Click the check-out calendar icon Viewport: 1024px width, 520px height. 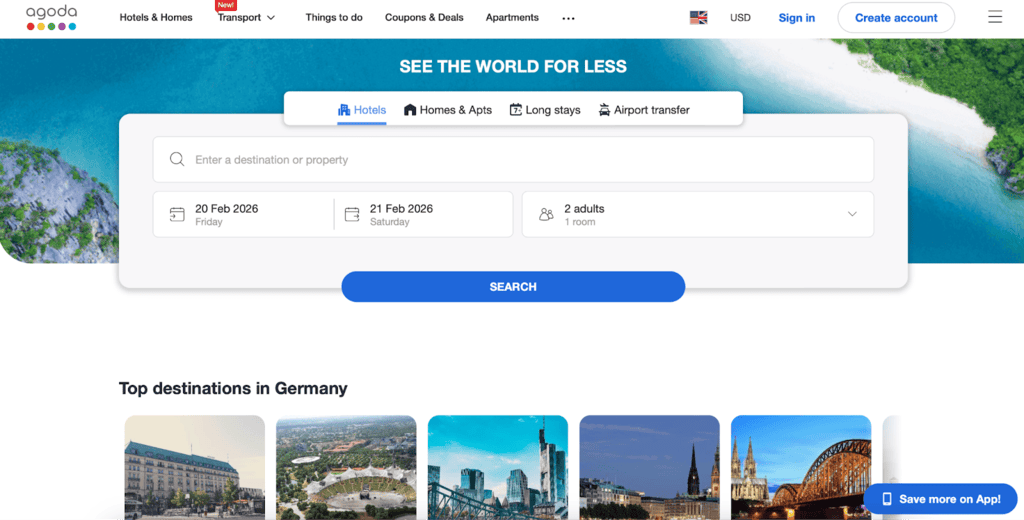point(352,214)
